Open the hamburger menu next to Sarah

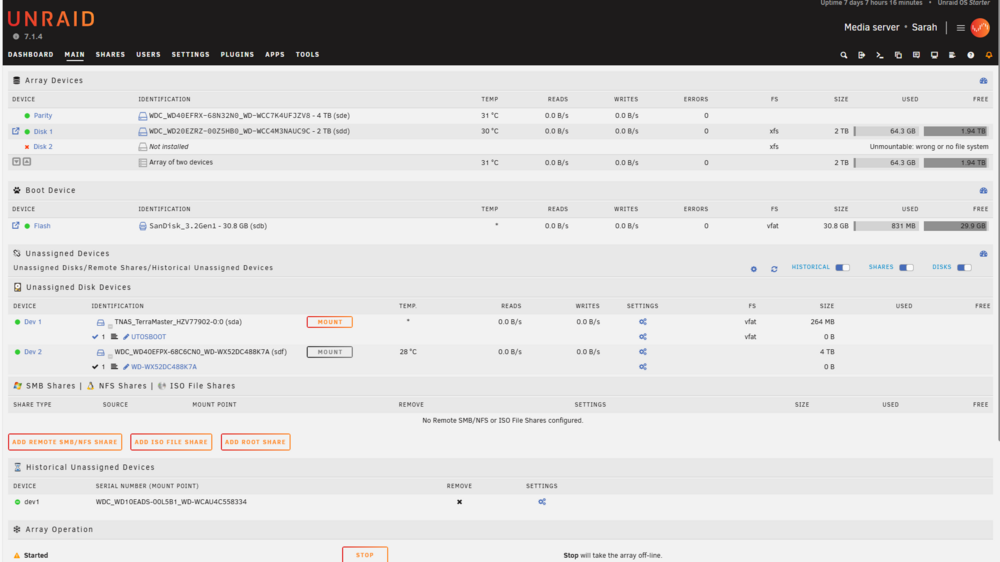pyautogui.click(x=960, y=28)
